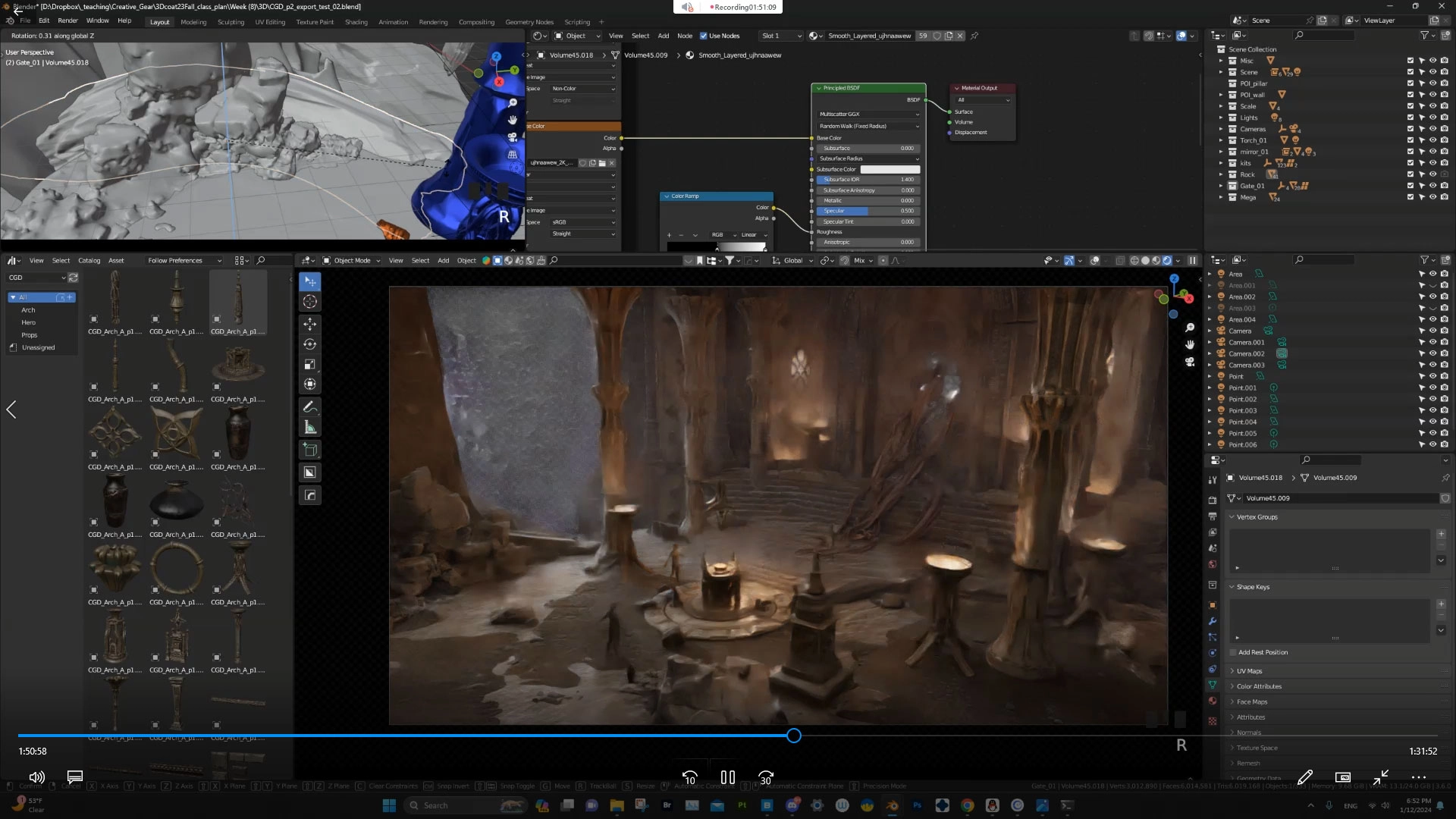Select the Unassigned catalog entry
1456x819 pixels.
(38, 347)
